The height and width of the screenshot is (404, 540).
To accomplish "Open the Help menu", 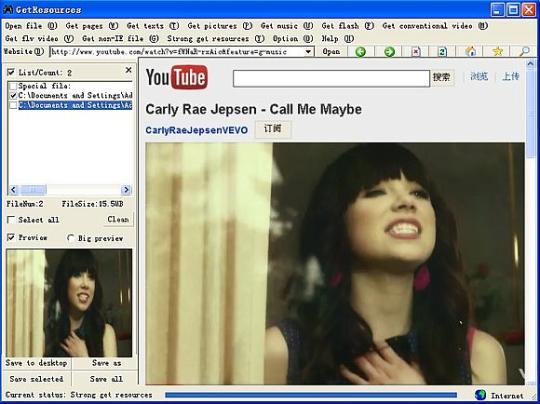I will point(338,39).
